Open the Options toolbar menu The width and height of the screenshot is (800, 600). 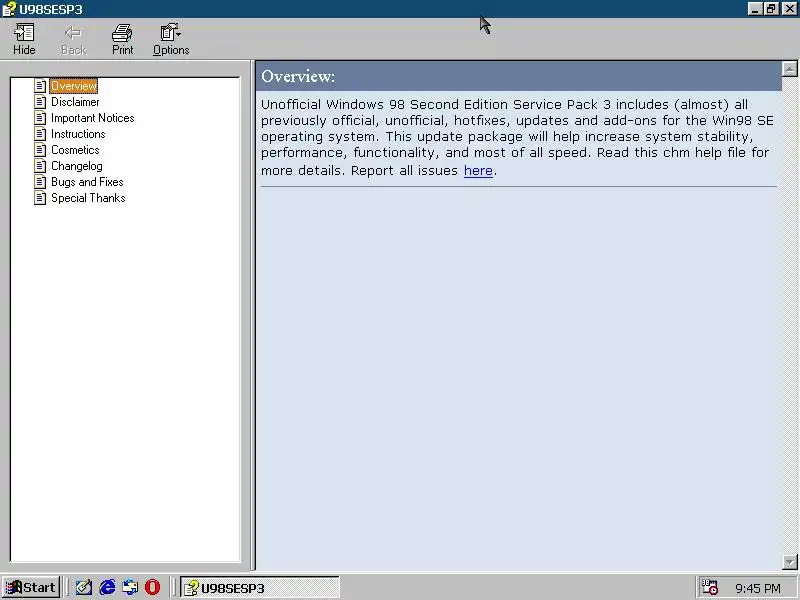click(171, 39)
